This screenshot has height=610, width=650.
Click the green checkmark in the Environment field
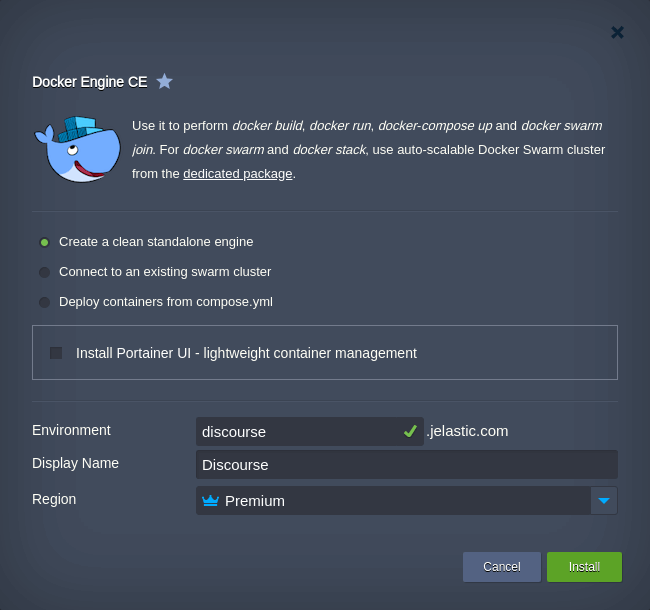pyautogui.click(x=410, y=431)
